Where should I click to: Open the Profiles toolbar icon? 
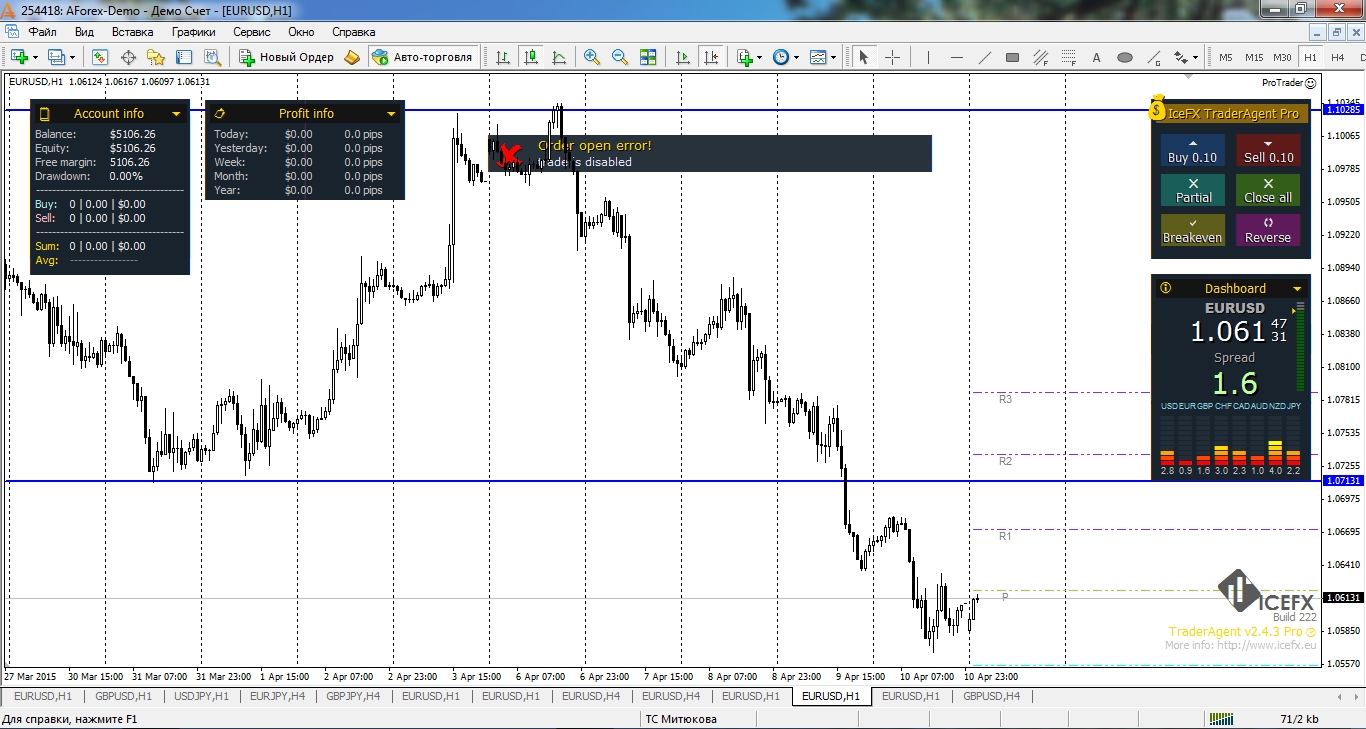pyautogui.click(x=56, y=57)
